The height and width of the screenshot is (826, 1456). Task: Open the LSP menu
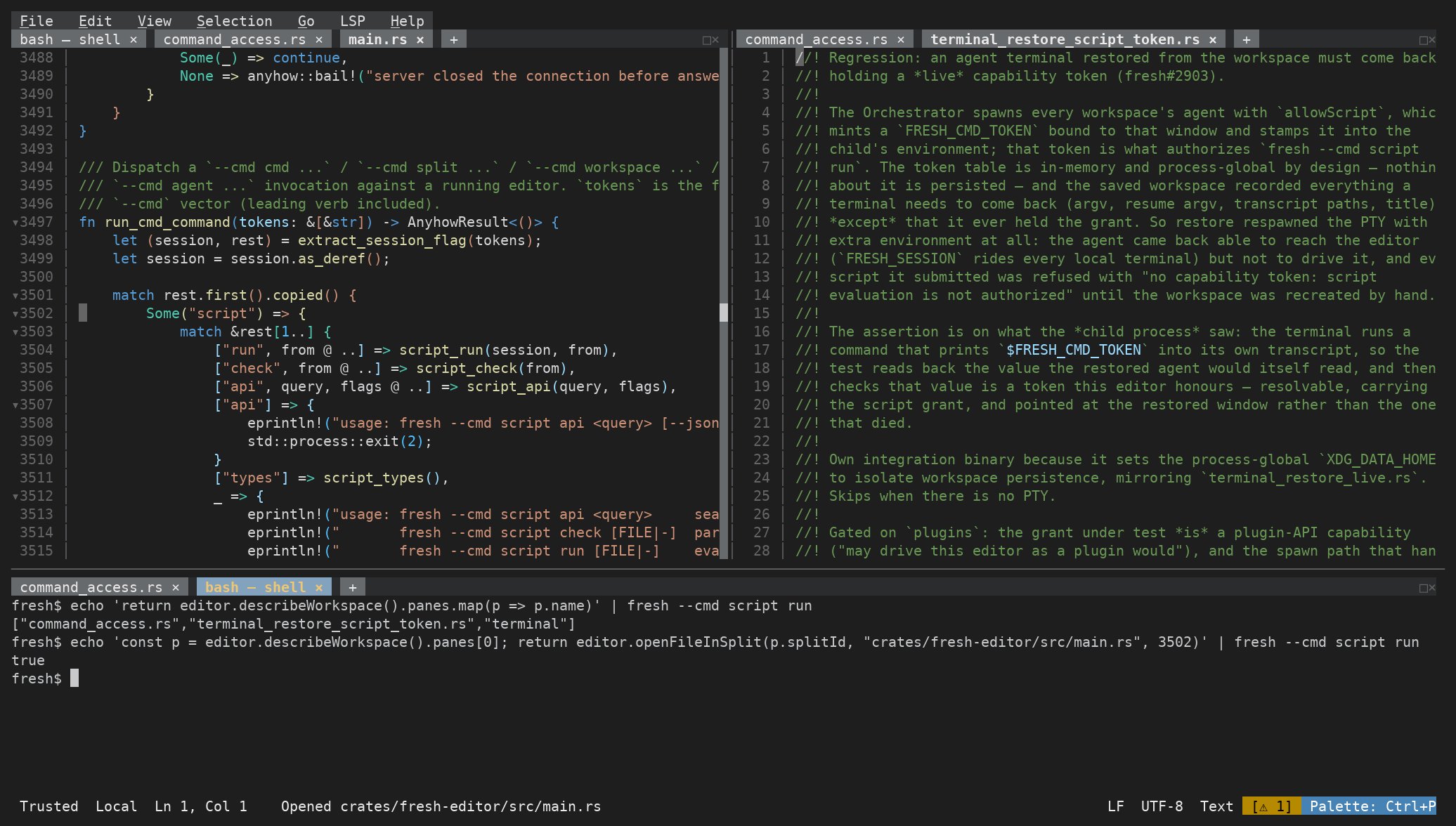pyautogui.click(x=353, y=21)
